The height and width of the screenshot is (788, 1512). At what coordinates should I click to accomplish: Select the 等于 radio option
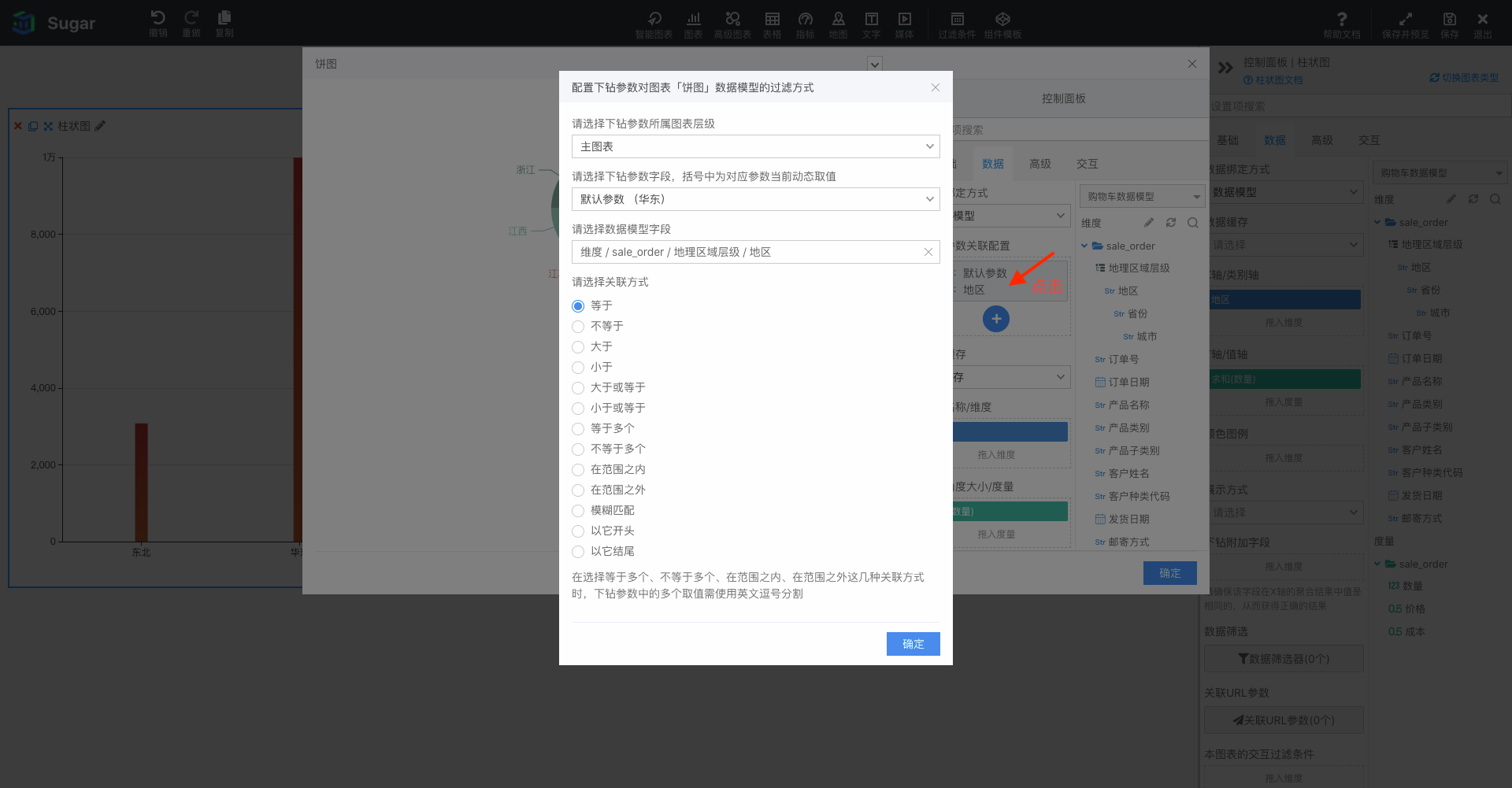coord(578,306)
